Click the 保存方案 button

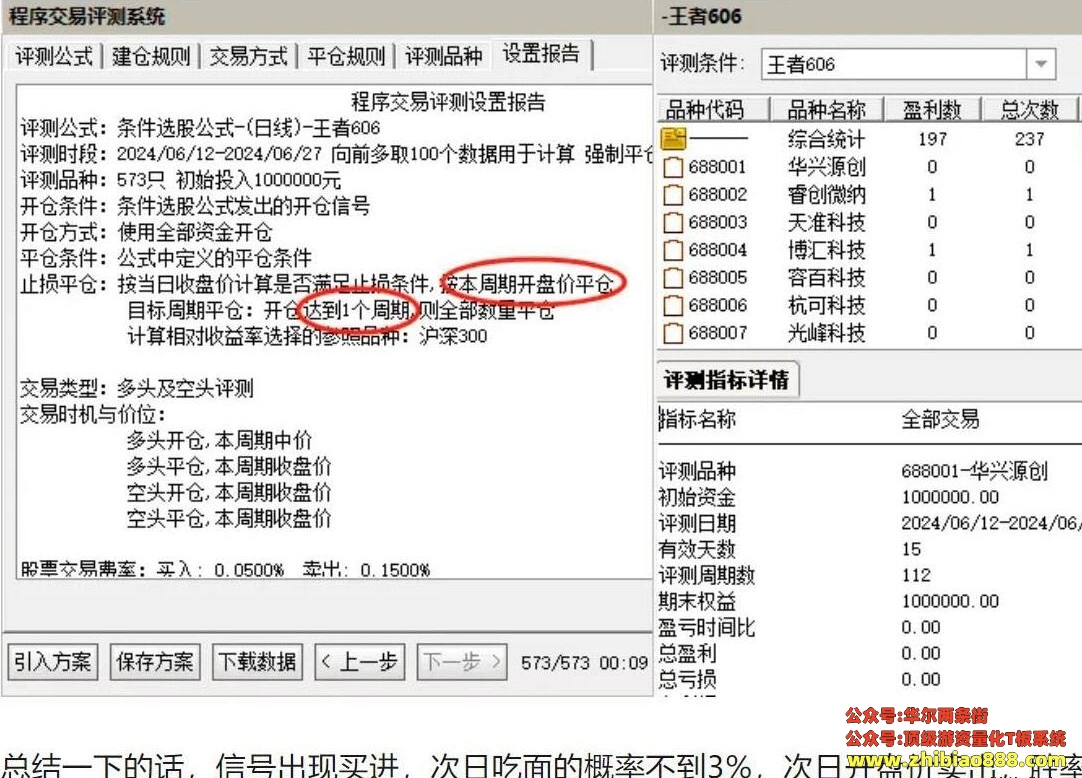coord(155,662)
